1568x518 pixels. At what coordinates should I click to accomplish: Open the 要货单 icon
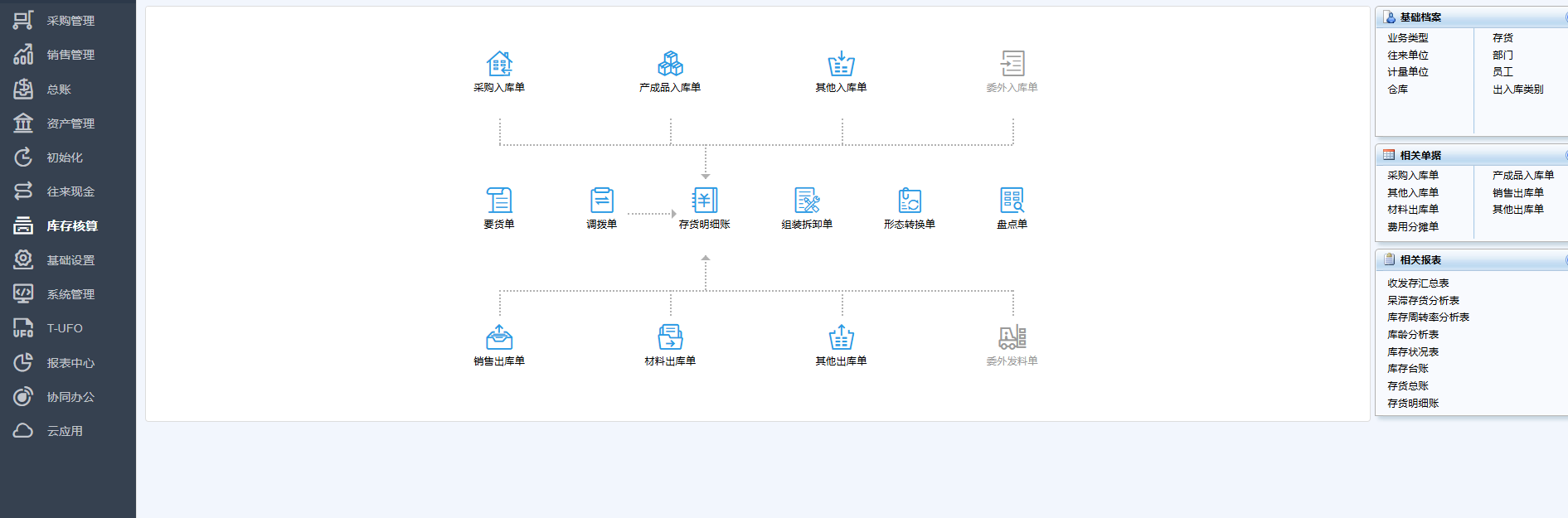[x=499, y=201]
